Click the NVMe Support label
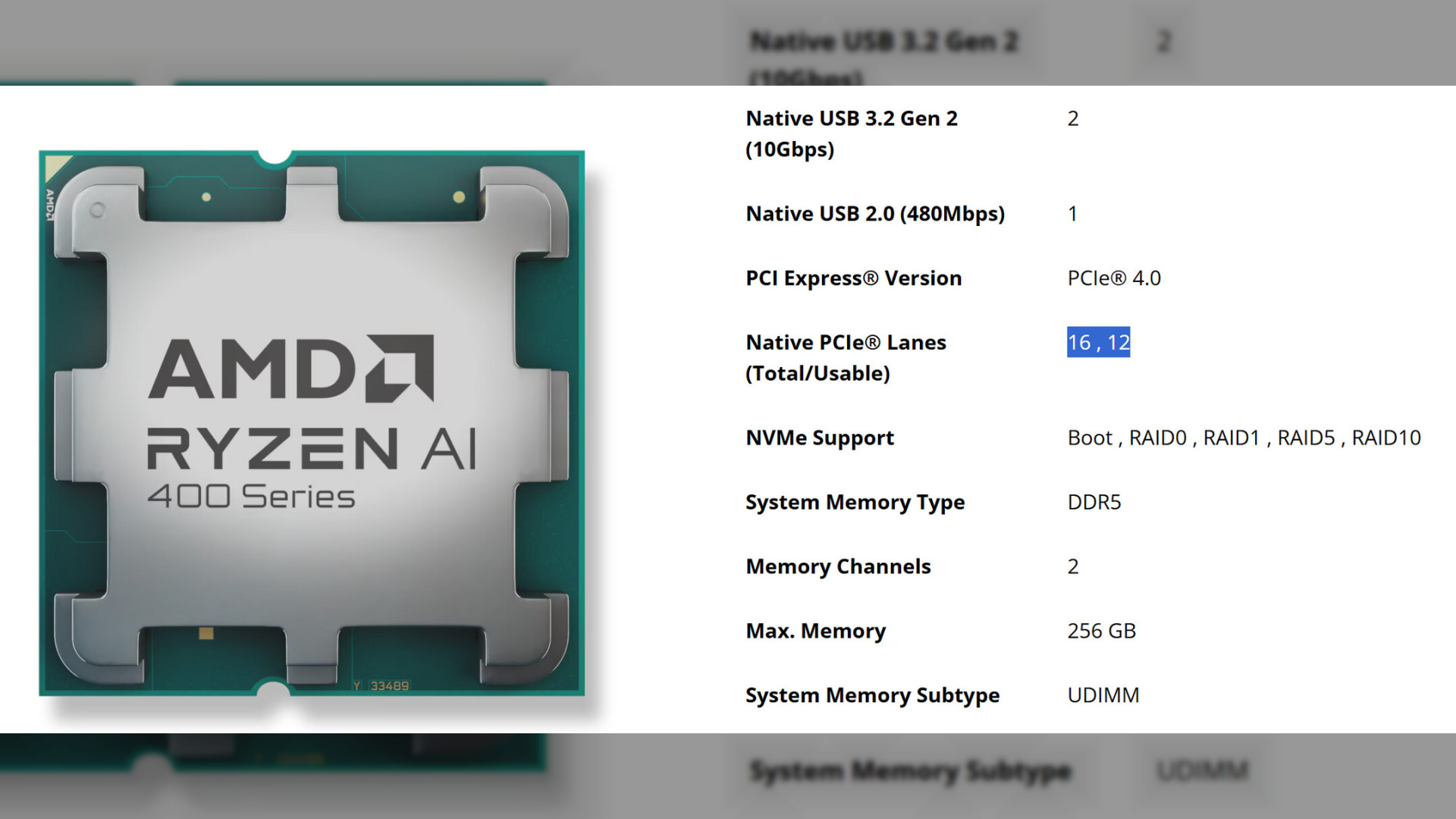The image size is (1456, 819). coord(818,437)
